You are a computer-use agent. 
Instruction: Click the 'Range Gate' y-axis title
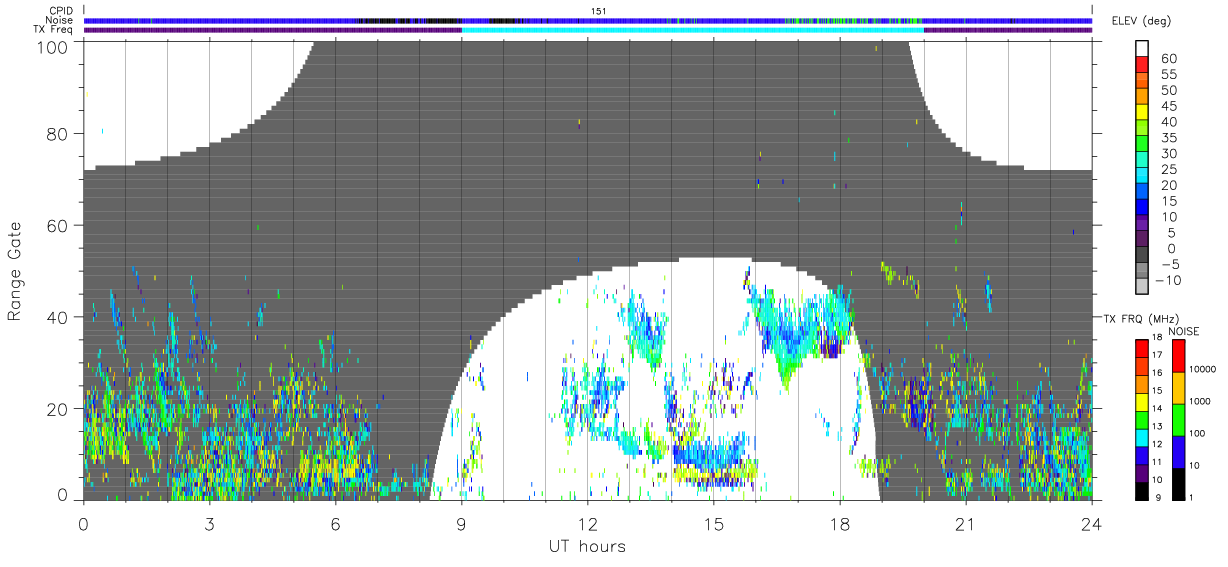pos(15,271)
